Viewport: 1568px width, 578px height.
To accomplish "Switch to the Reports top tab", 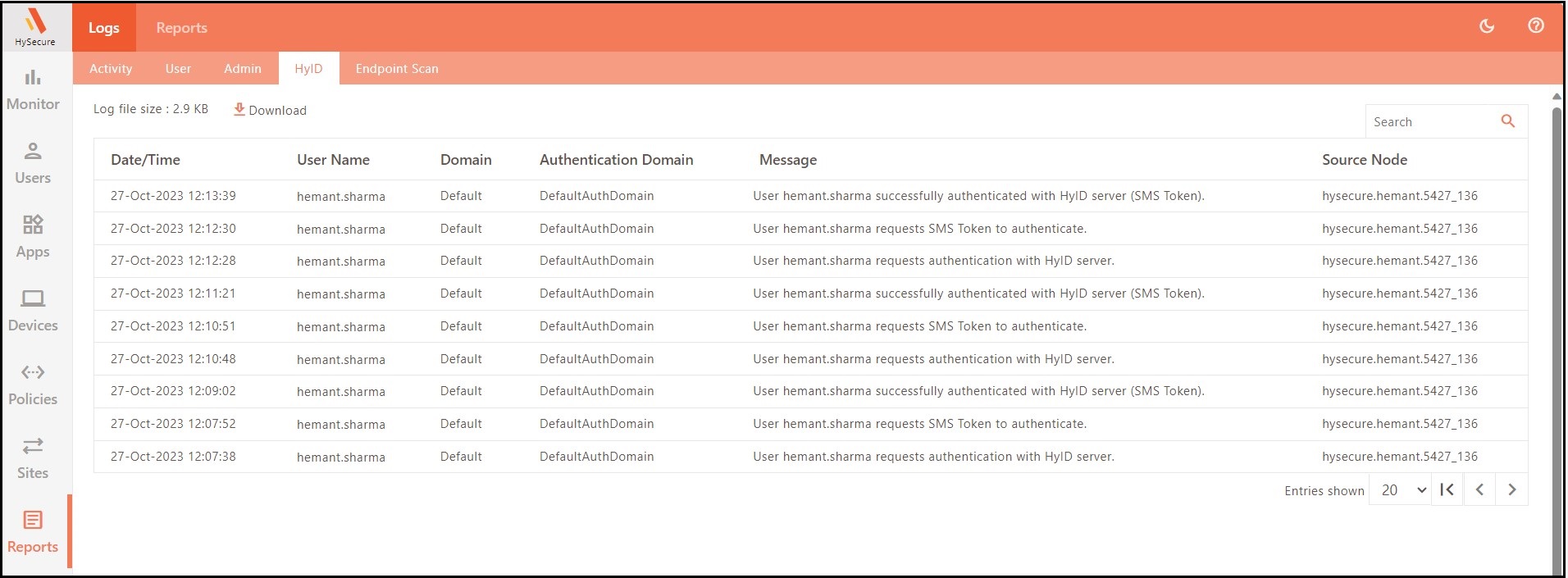I will click(182, 27).
